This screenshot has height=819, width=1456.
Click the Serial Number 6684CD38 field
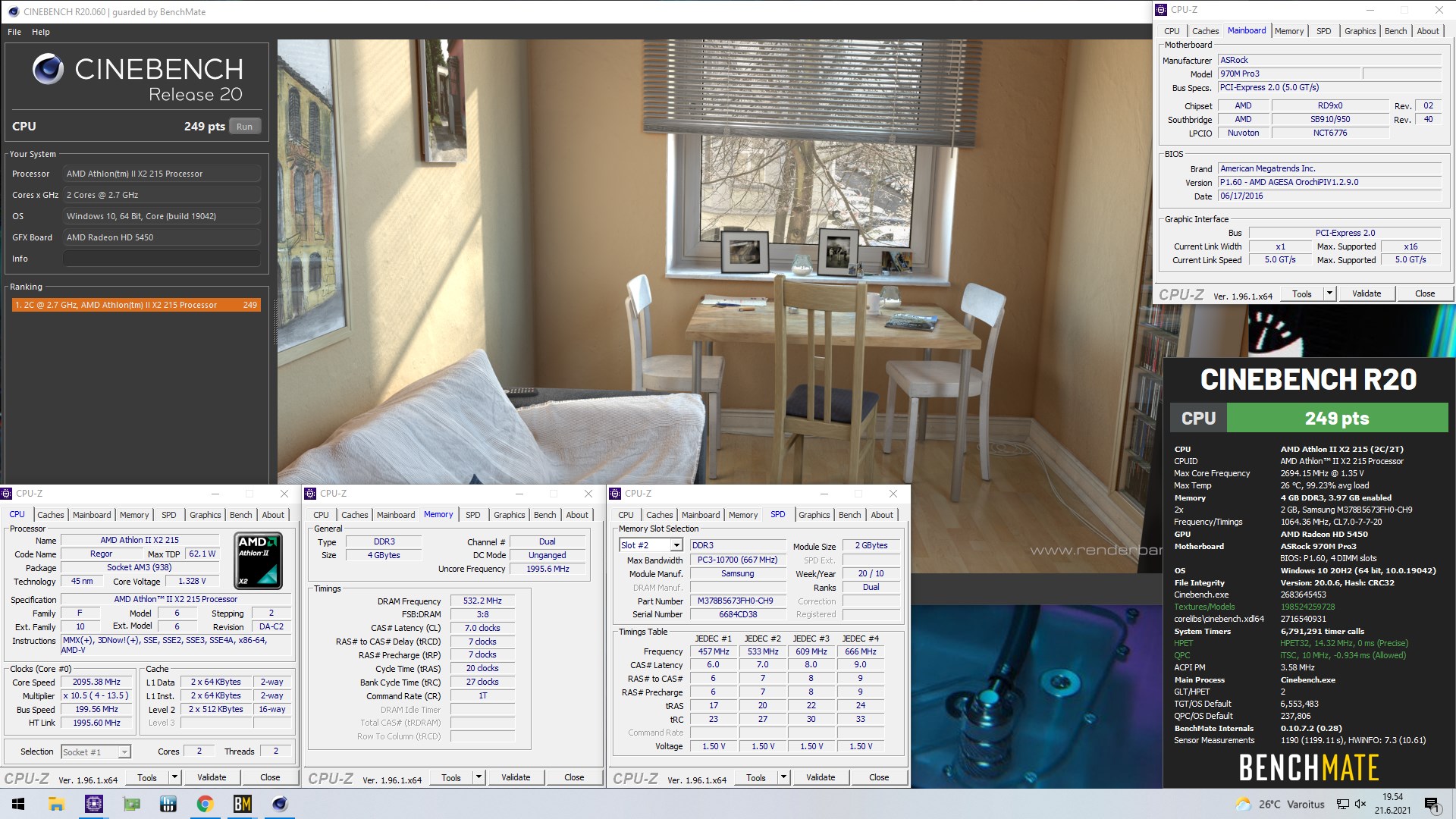click(737, 614)
